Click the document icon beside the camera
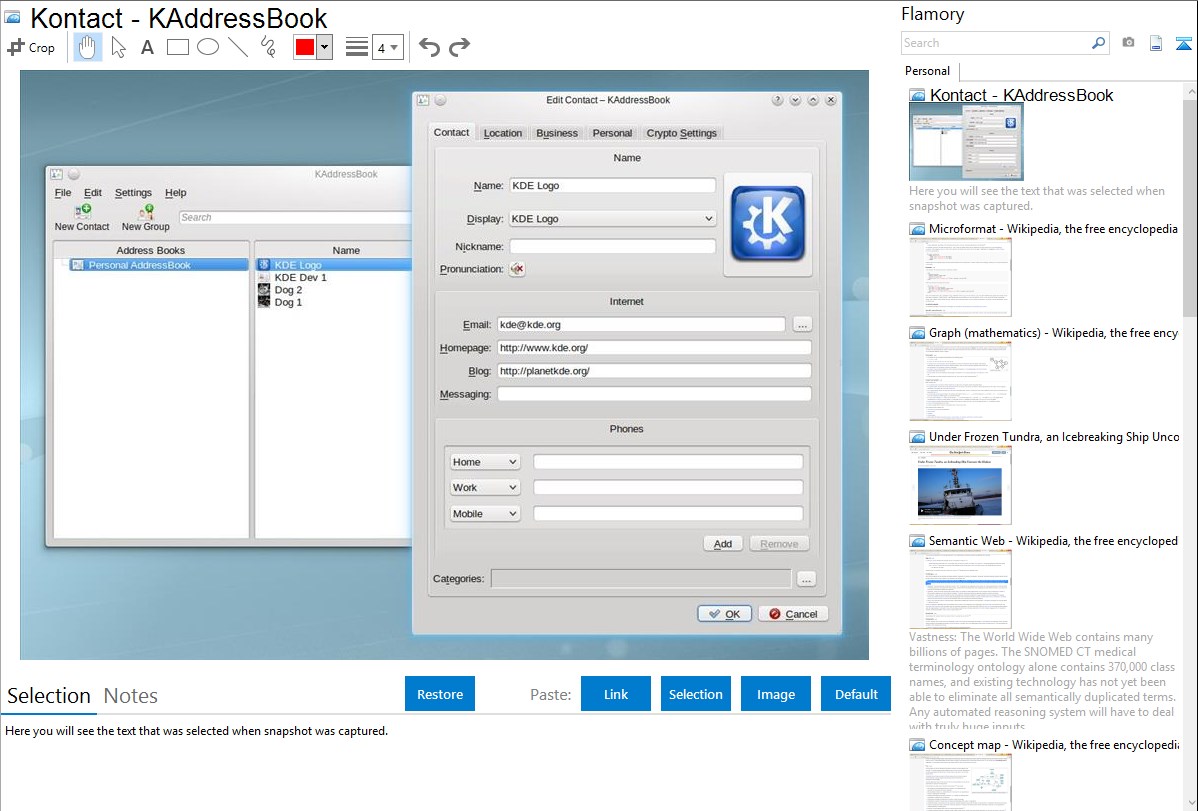1198x811 pixels. point(1156,43)
